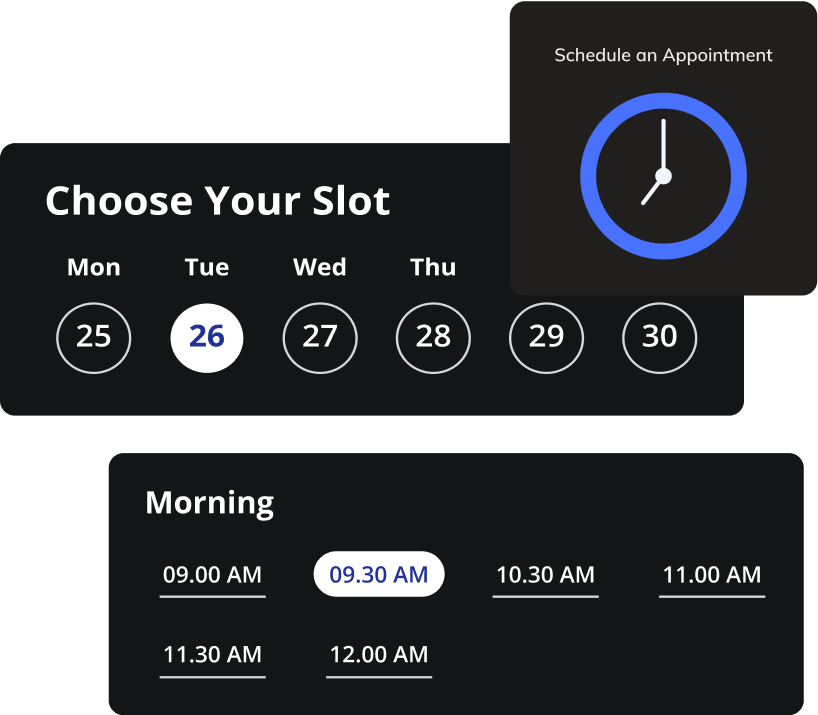Choose the 11.00 AM time slot
Image resolution: width=818 pixels, height=715 pixels.
(711, 575)
